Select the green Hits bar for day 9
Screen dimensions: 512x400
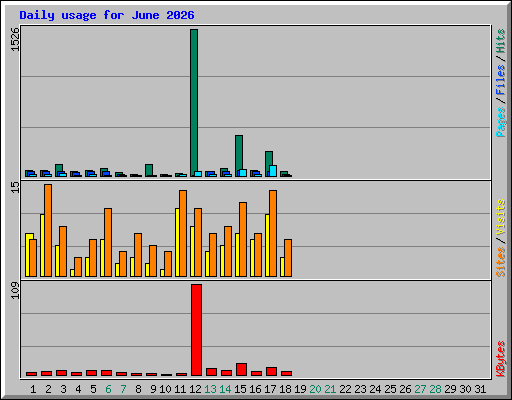tap(149, 170)
